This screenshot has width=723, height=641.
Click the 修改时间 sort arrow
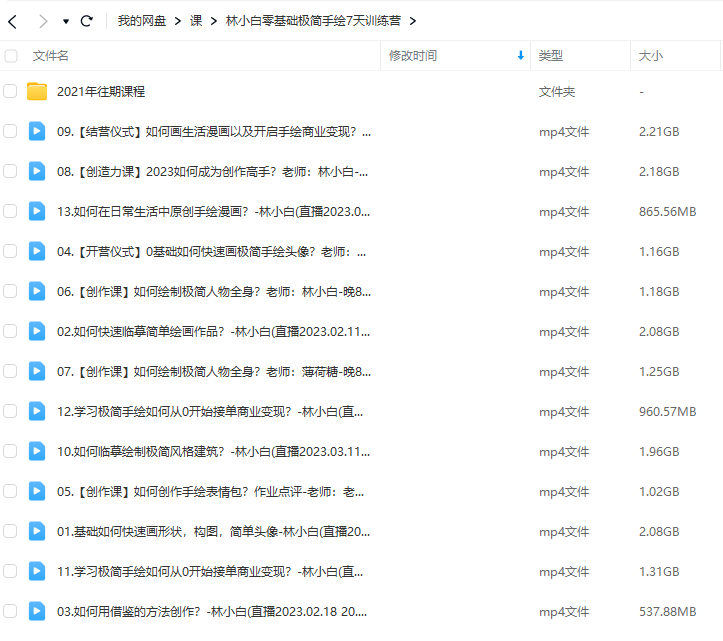(x=520, y=56)
